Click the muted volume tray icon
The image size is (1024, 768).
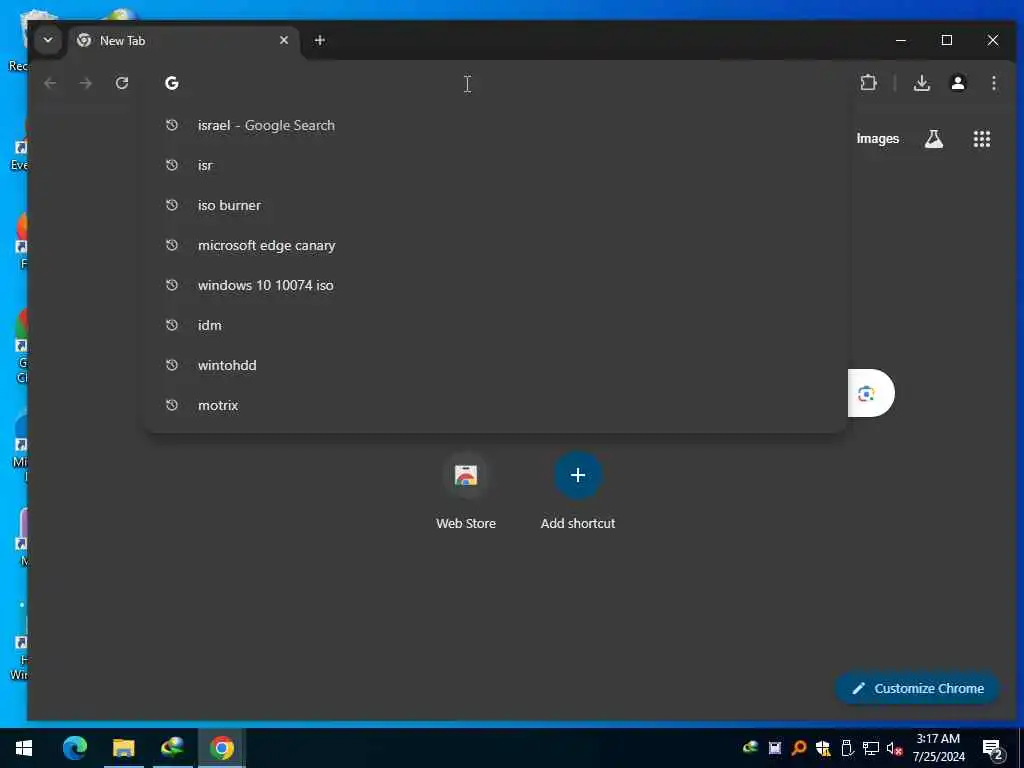click(894, 748)
